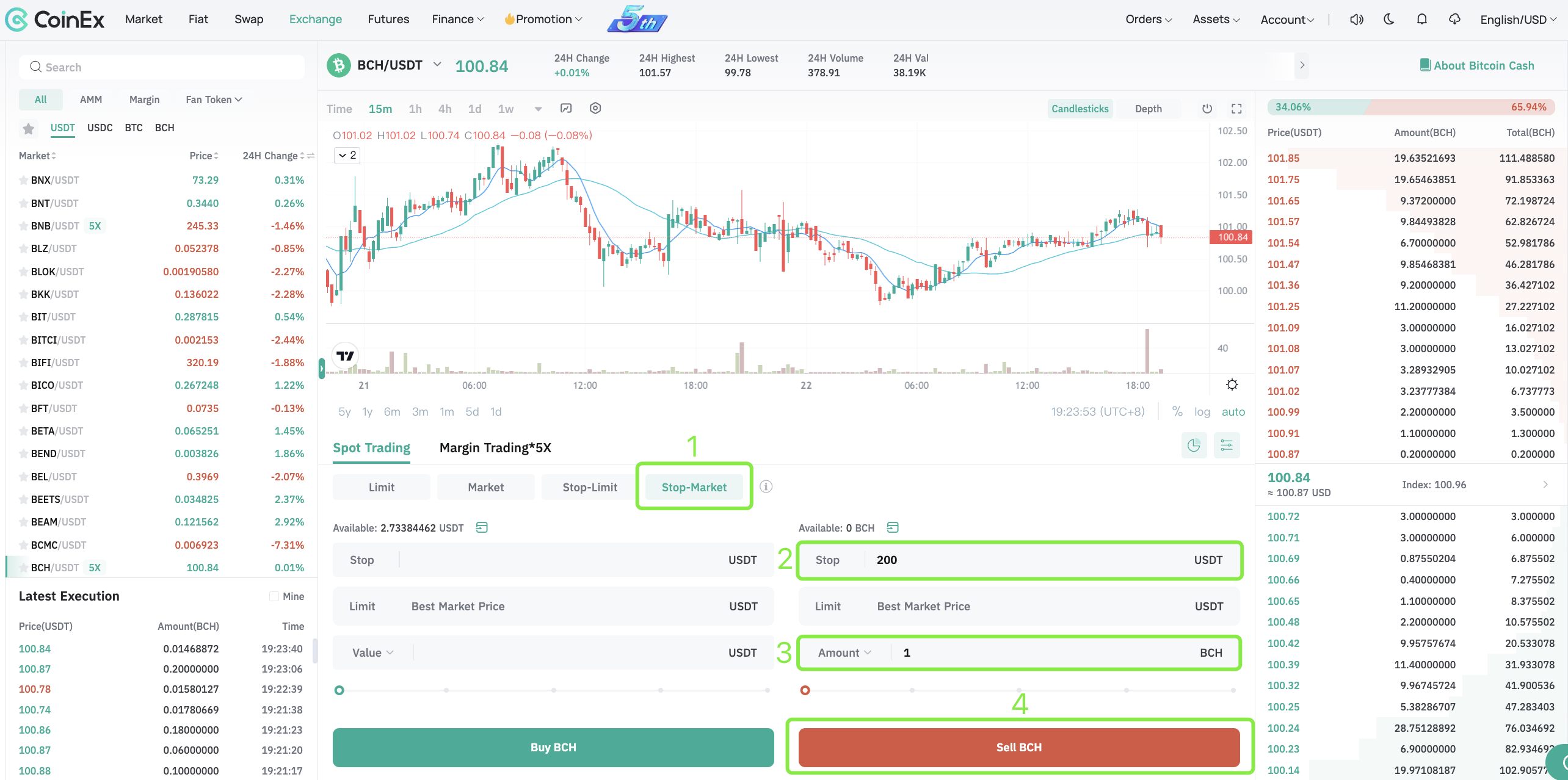
Task: Open trading preferences sliders icon
Action: pos(1227,446)
